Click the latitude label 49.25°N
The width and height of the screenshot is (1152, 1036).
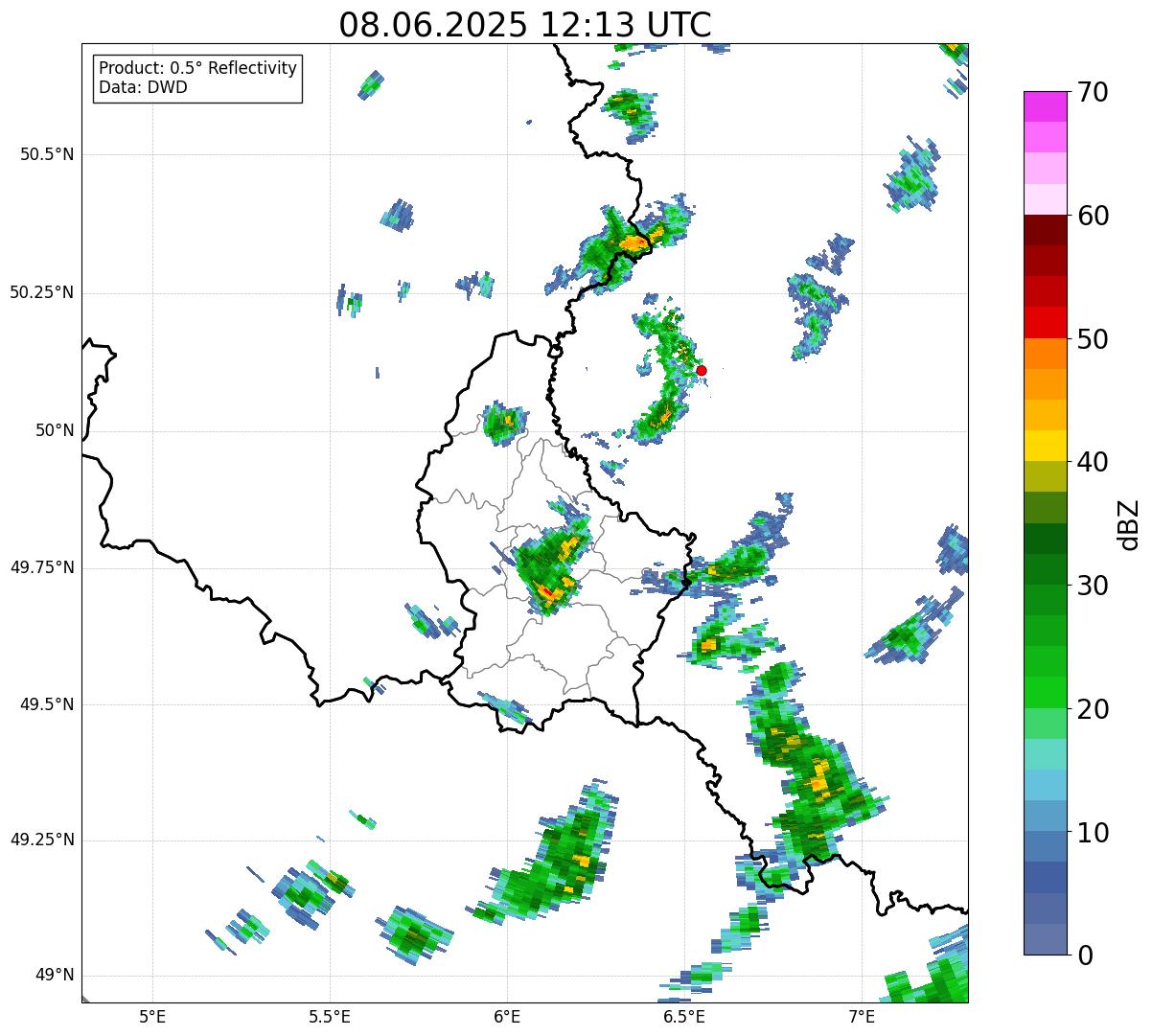pos(42,840)
